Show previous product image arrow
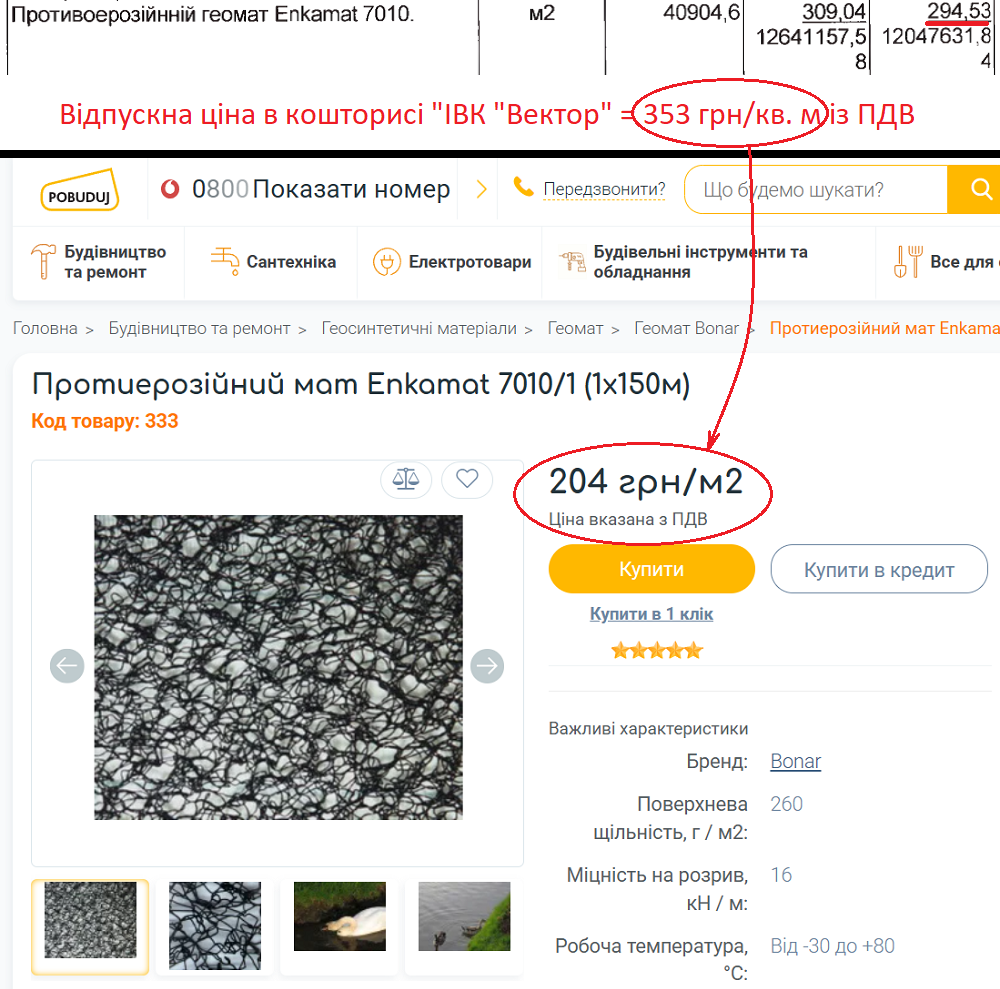 point(67,666)
